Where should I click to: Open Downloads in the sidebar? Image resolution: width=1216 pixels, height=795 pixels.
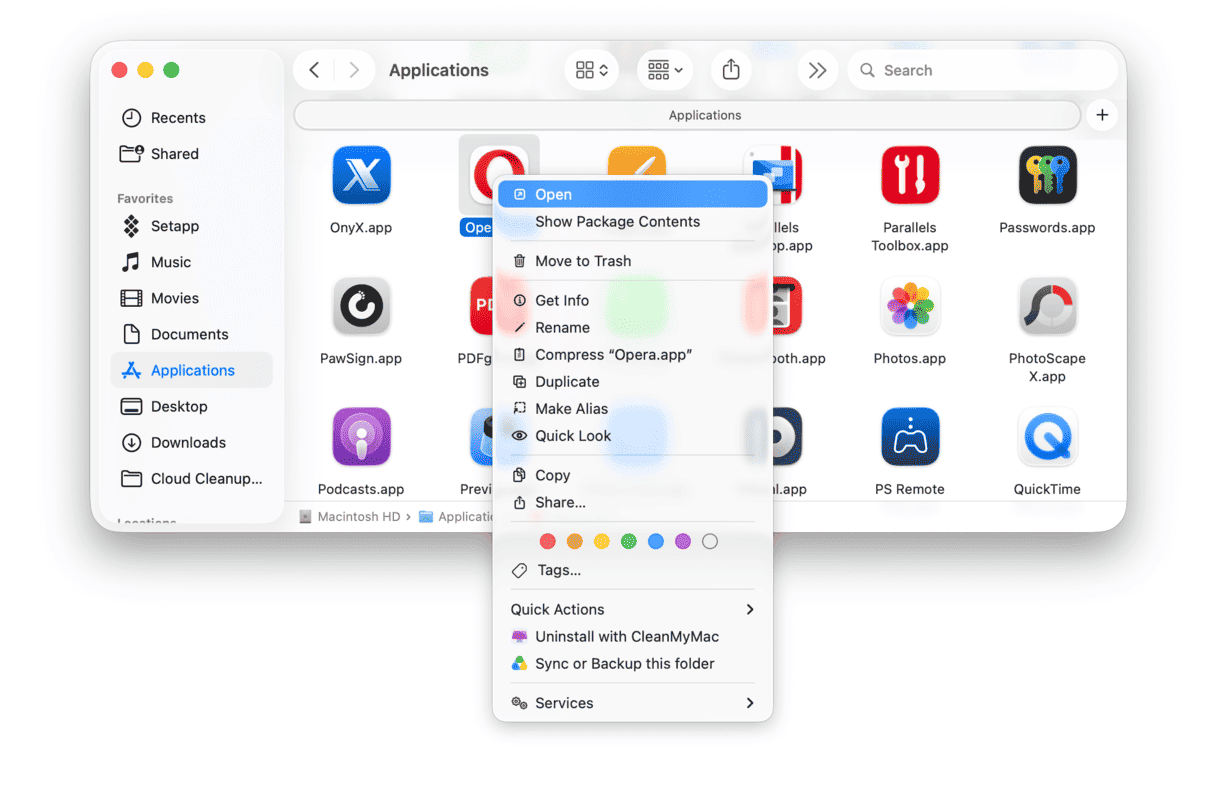(x=191, y=442)
